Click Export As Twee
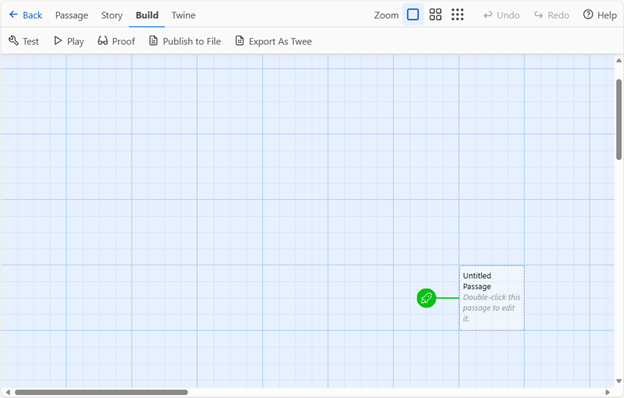This screenshot has width=624, height=398. (x=274, y=41)
